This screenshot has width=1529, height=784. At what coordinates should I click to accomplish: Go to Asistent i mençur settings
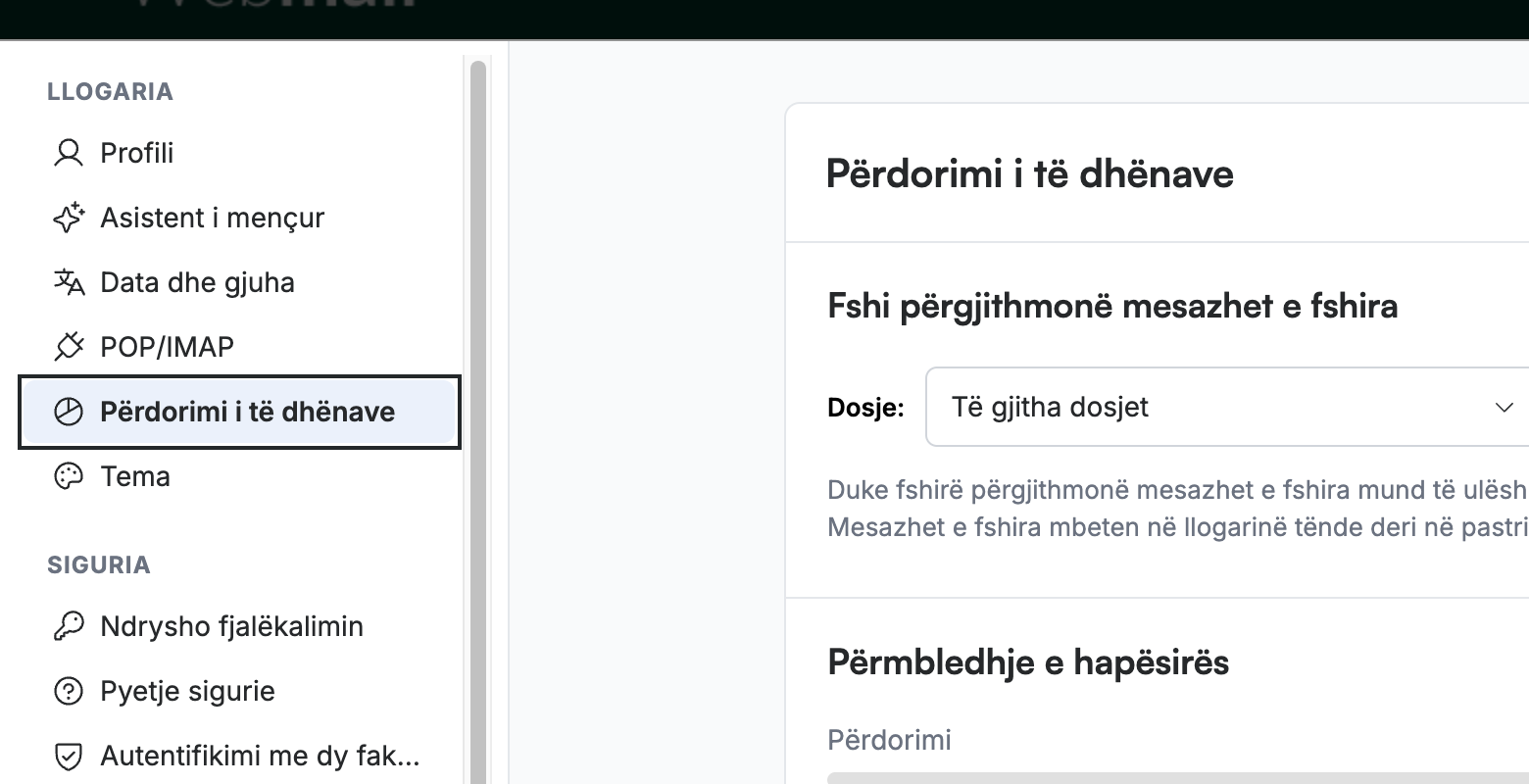[x=239, y=218]
